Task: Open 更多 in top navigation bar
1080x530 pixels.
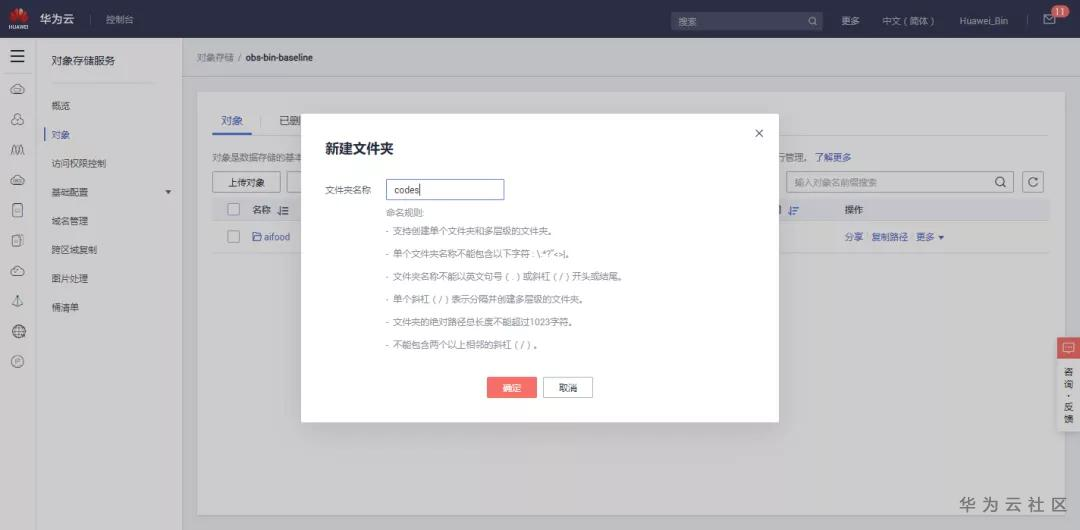Action: tap(850, 21)
